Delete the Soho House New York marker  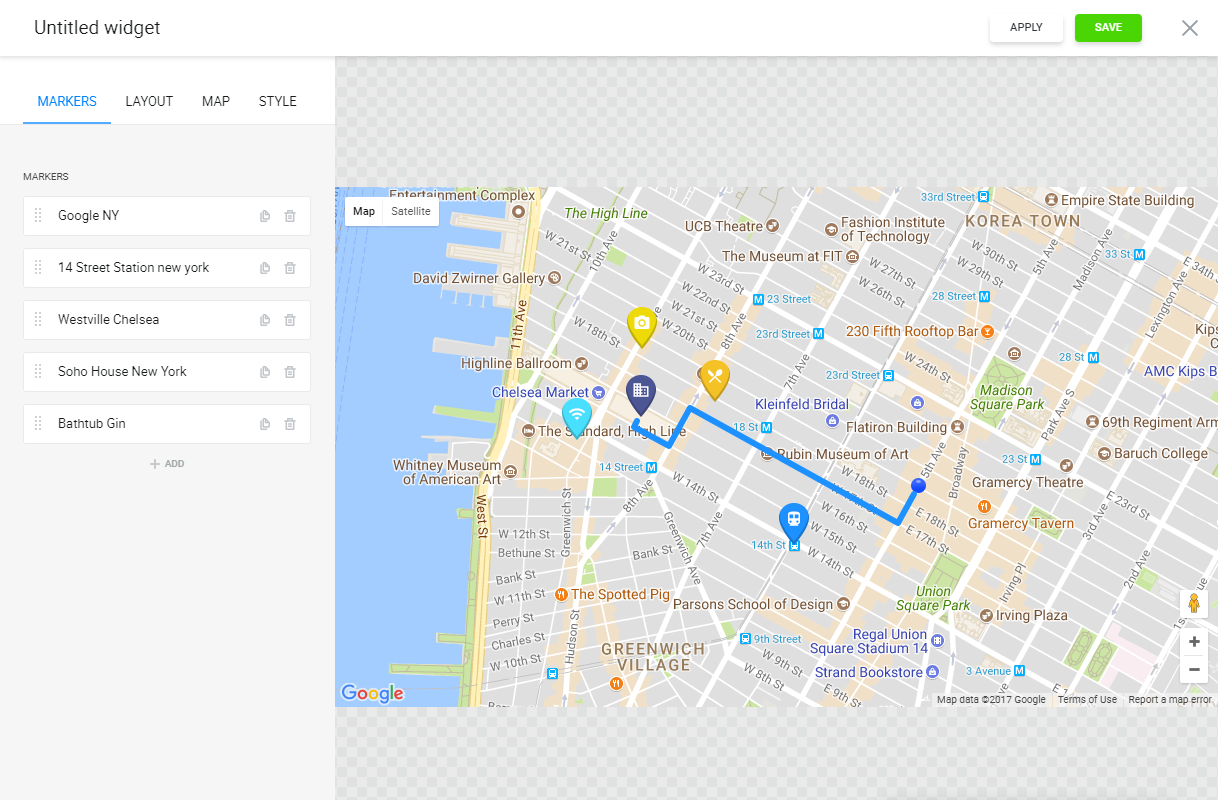click(290, 372)
